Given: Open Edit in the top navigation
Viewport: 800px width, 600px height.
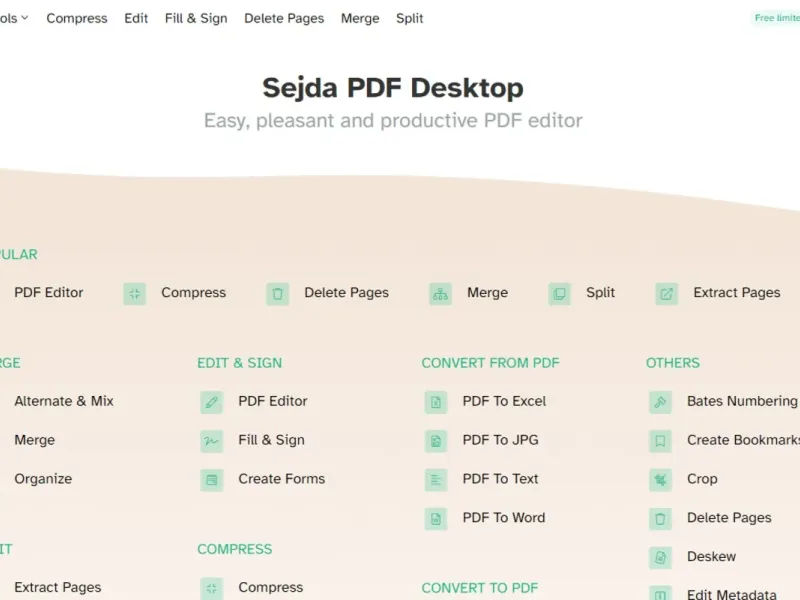Looking at the screenshot, I should (136, 18).
